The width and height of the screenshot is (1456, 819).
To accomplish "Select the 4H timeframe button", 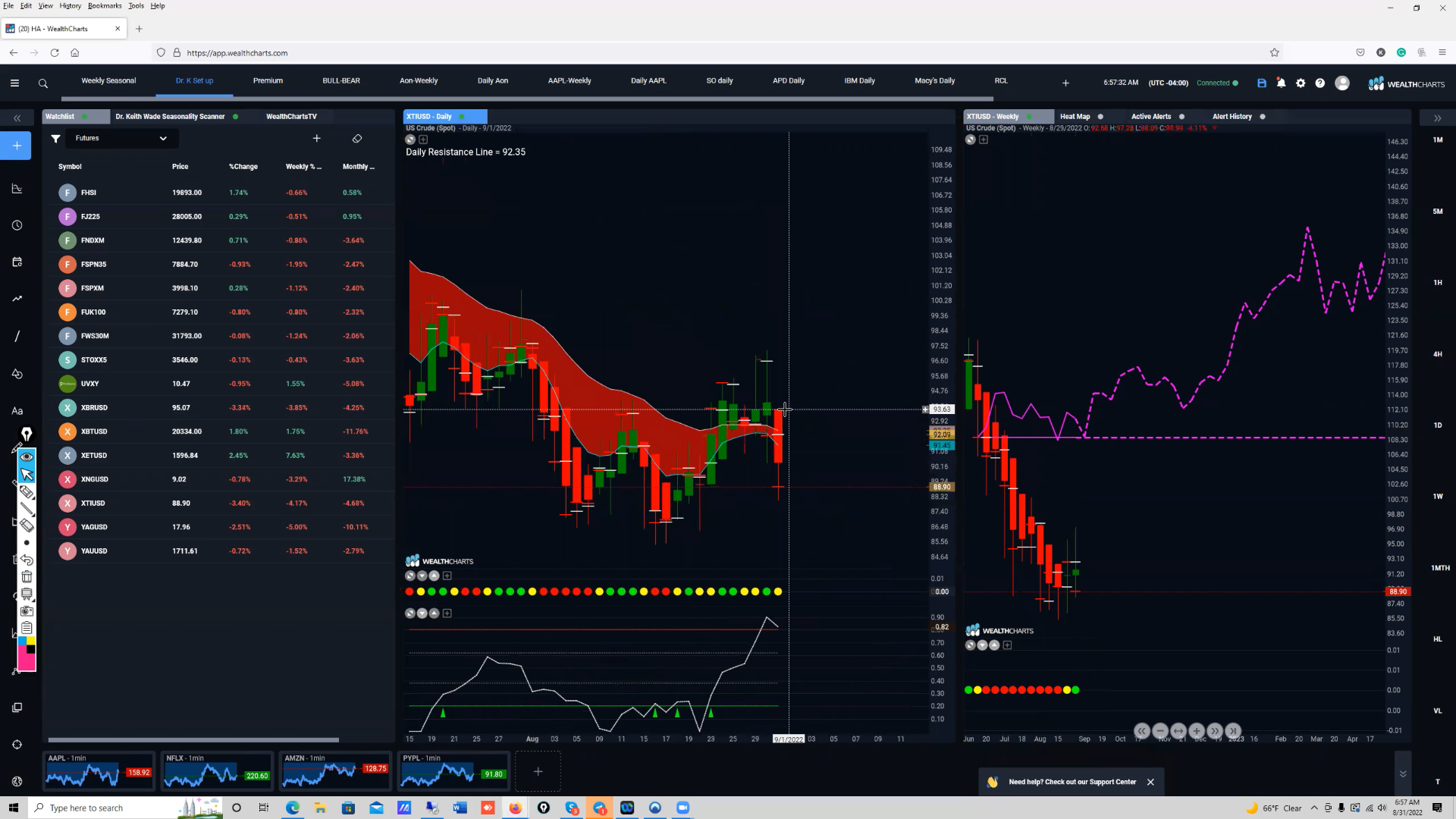I will click(x=1437, y=354).
